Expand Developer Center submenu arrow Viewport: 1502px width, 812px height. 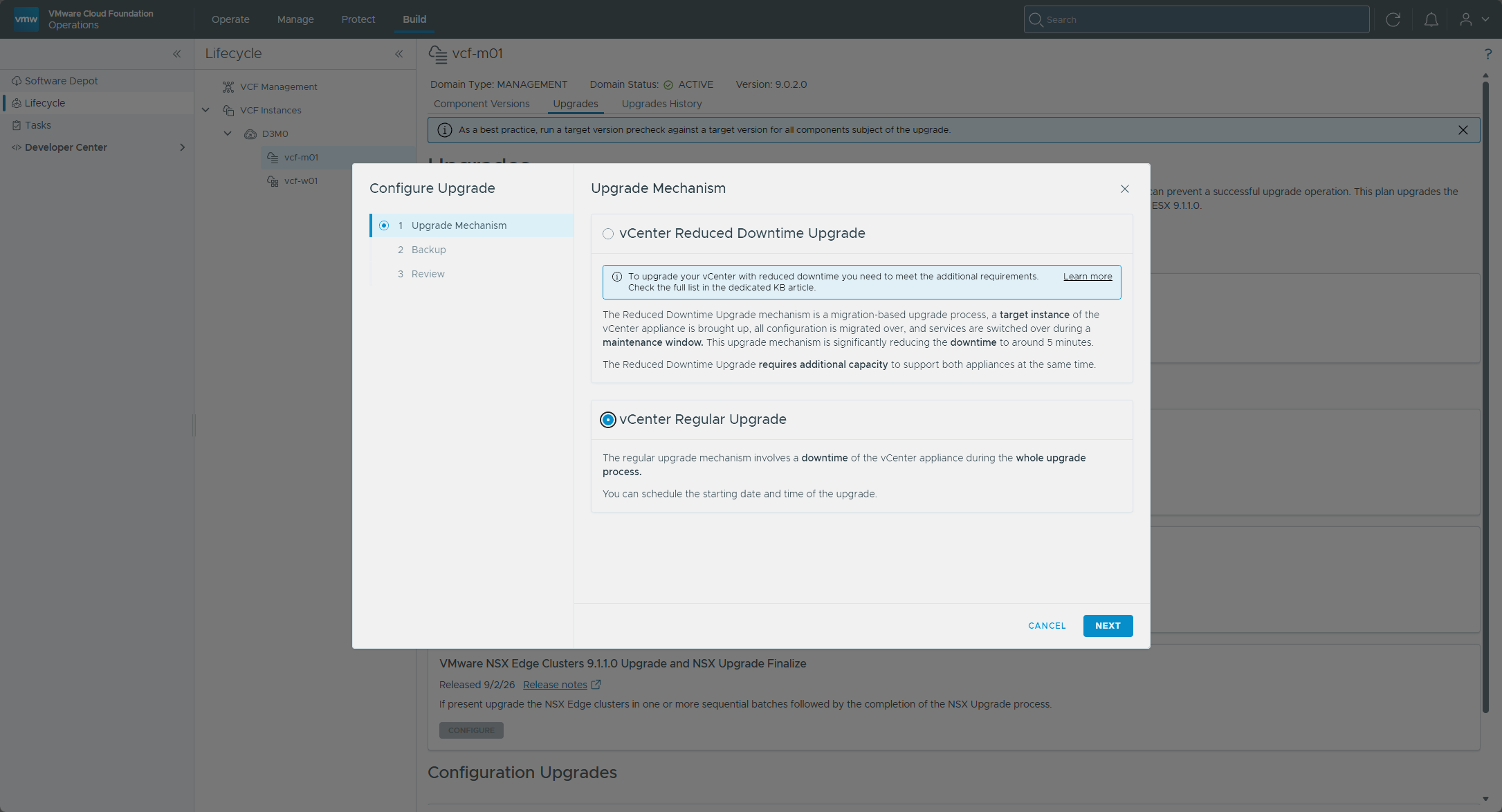[183, 147]
